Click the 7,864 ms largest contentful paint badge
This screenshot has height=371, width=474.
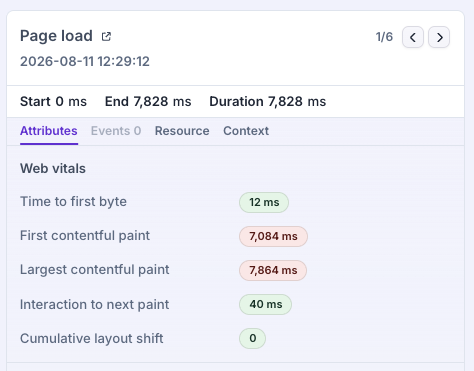click(x=273, y=270)
